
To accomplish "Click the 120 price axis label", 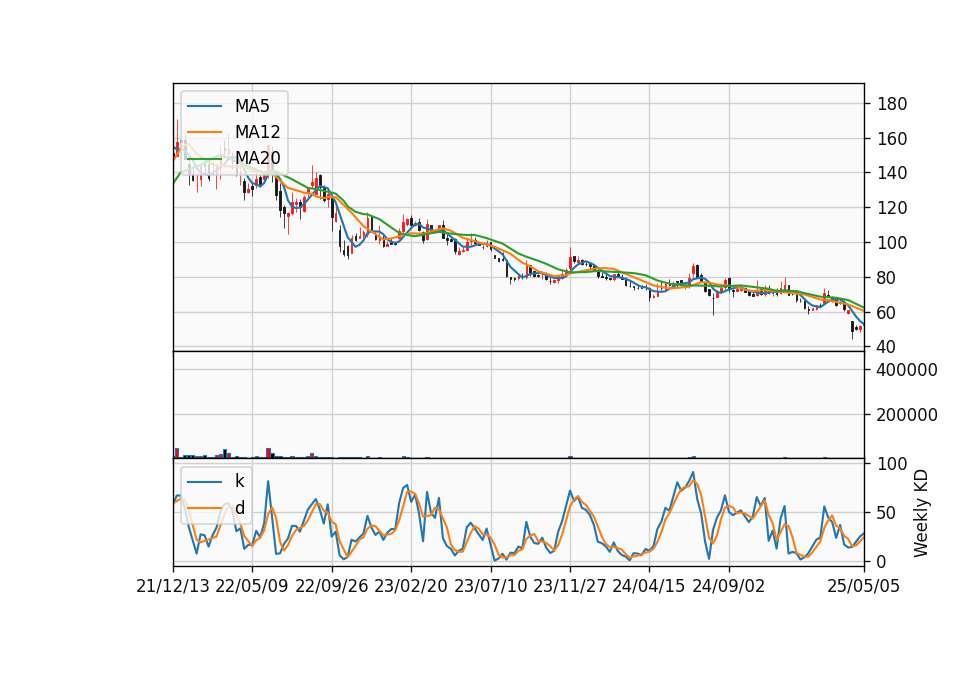I will [892, 208].
